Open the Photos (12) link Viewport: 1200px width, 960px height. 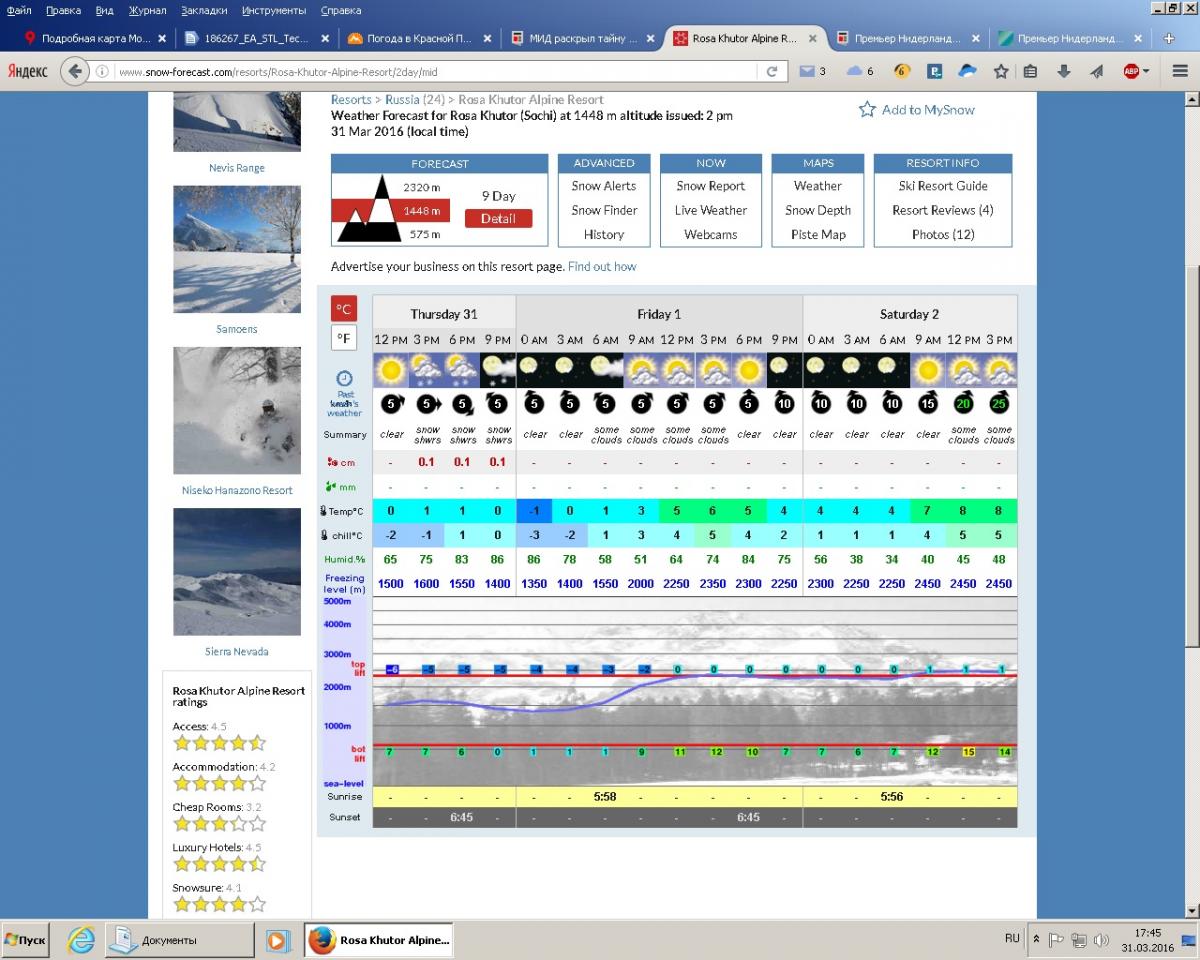click(x=943, y=235)
